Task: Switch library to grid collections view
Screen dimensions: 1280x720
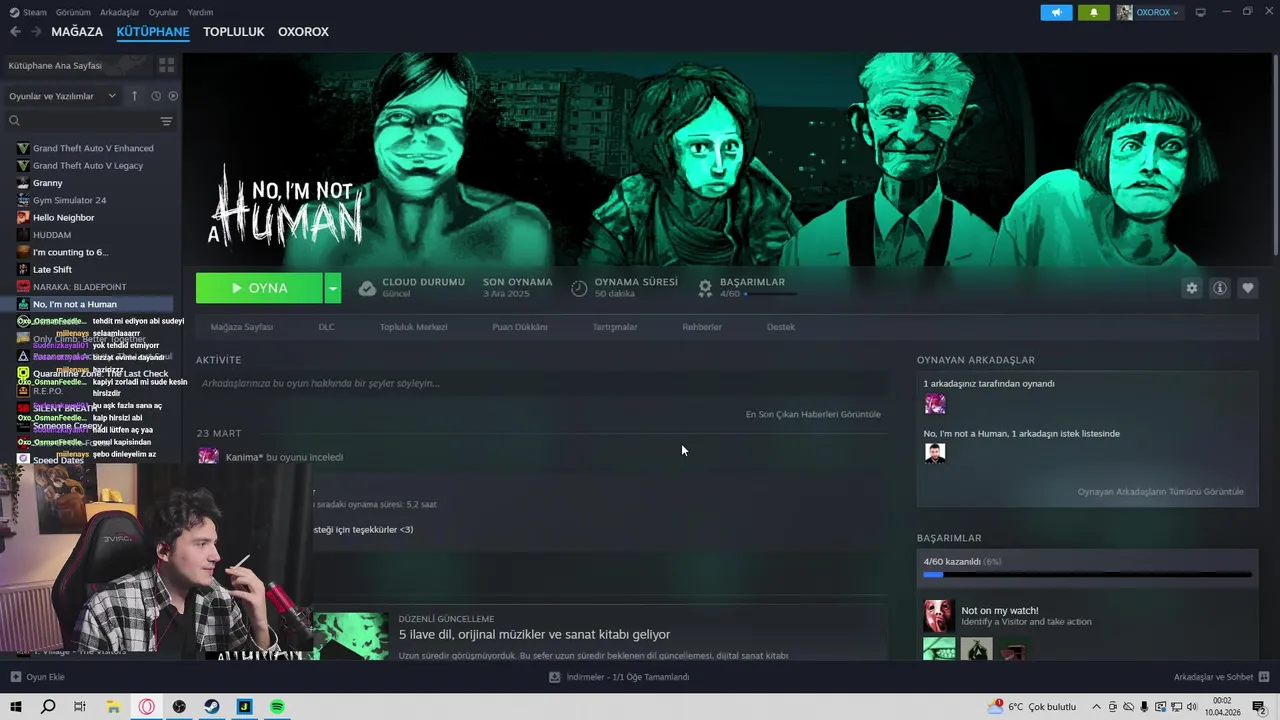Action: tap(166, 65)
